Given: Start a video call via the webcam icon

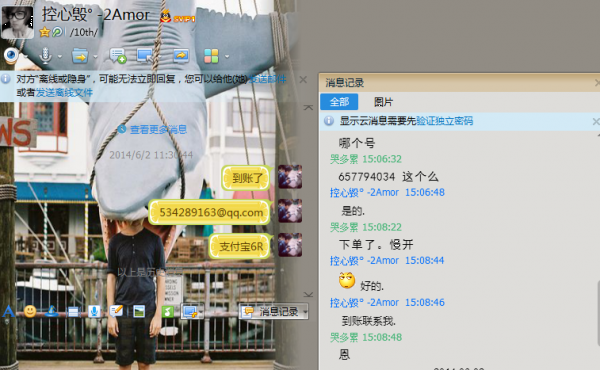Looking at the screenshot, I should coord(11,56).
